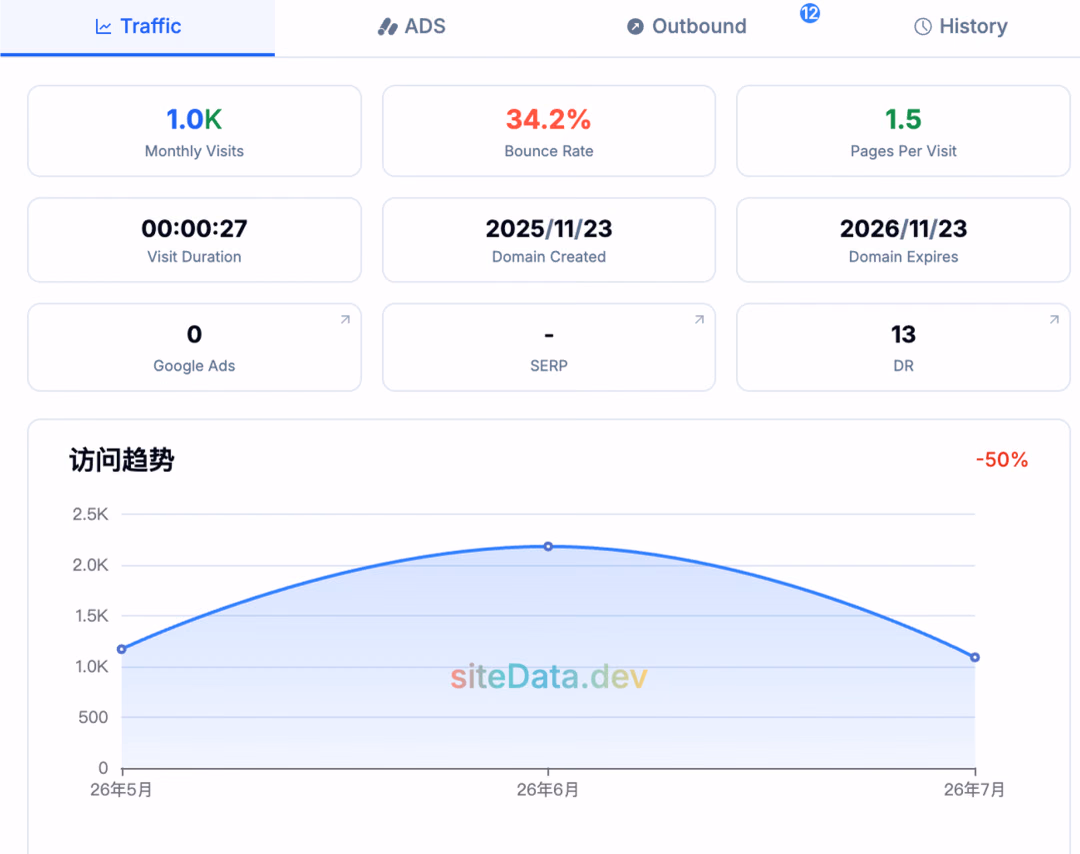Screen dimensions: 1080x854
Task: Switch to the Outbound tab
Action: pos(687,27)
